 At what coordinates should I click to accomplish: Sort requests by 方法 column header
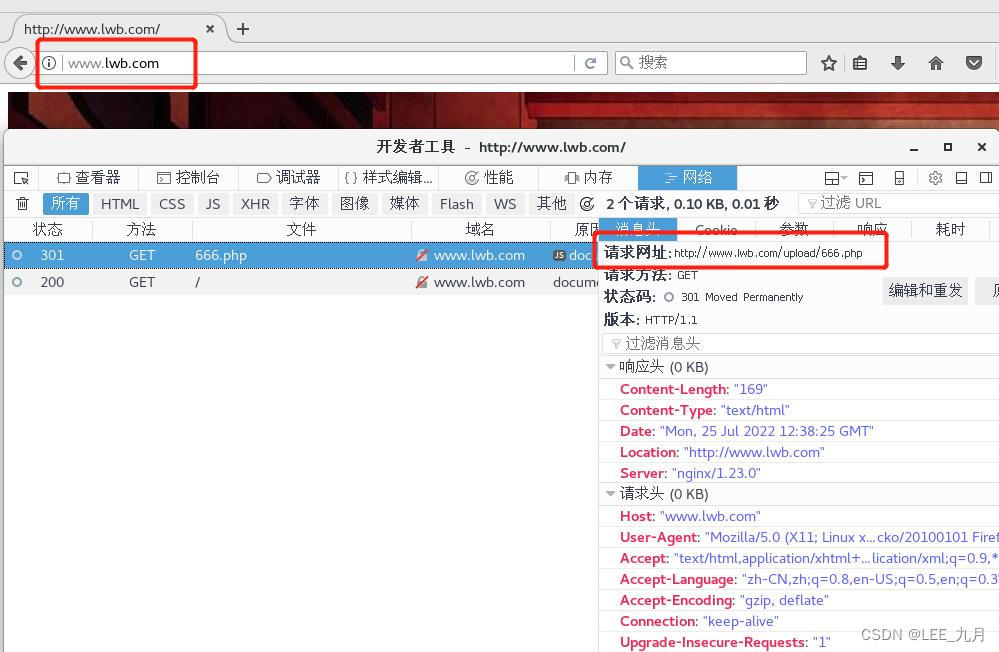[x=141, y=229]
